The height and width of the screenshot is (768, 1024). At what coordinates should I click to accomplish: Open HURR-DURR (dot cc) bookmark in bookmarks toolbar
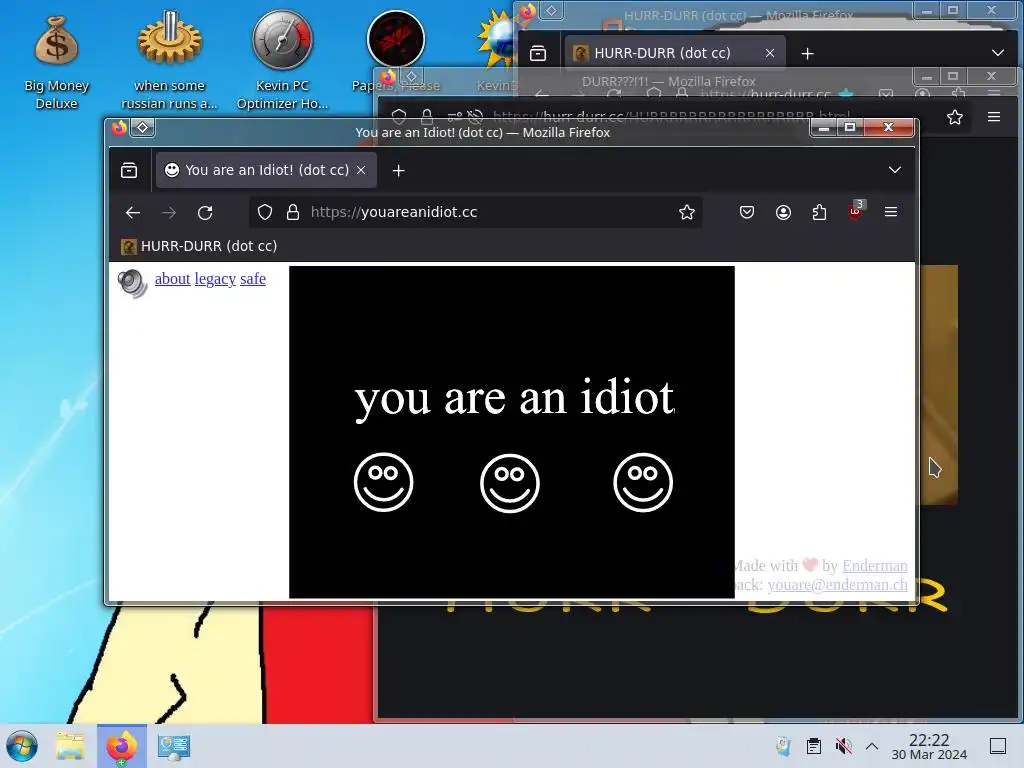click(x=199, y=246)
